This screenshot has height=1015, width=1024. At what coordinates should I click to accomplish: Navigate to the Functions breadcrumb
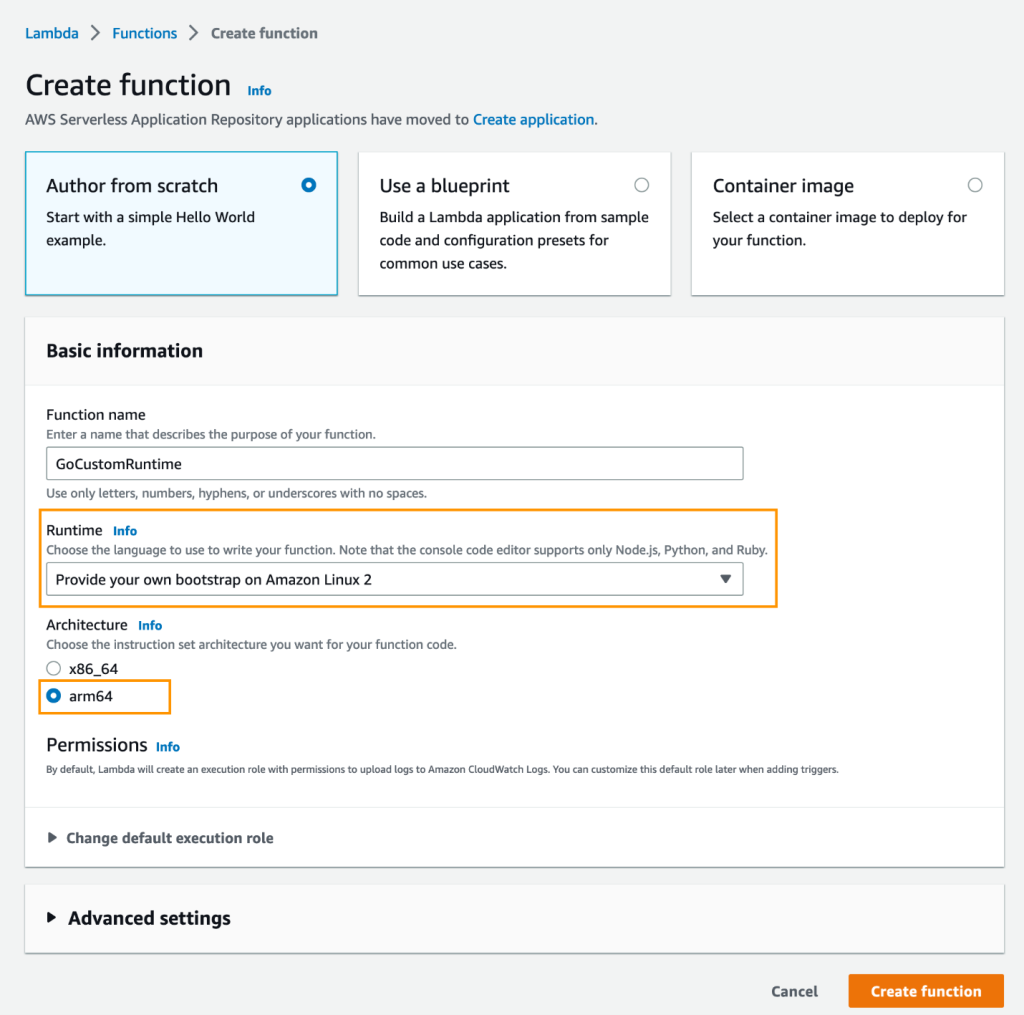tap(144, 33)
